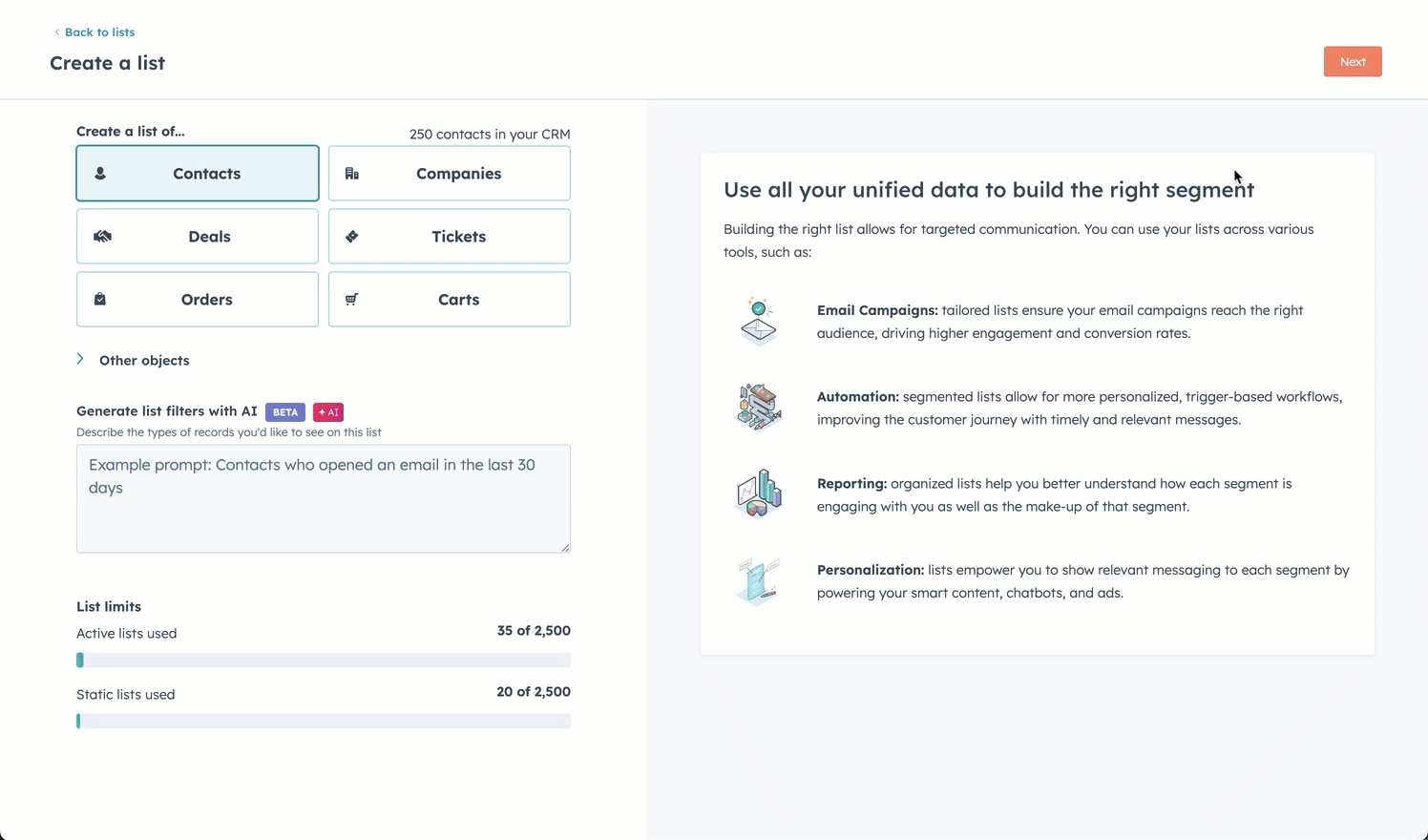Click the Create a list of... label
This screenshot has height=840, width=1428.
(x=131, y=132)
